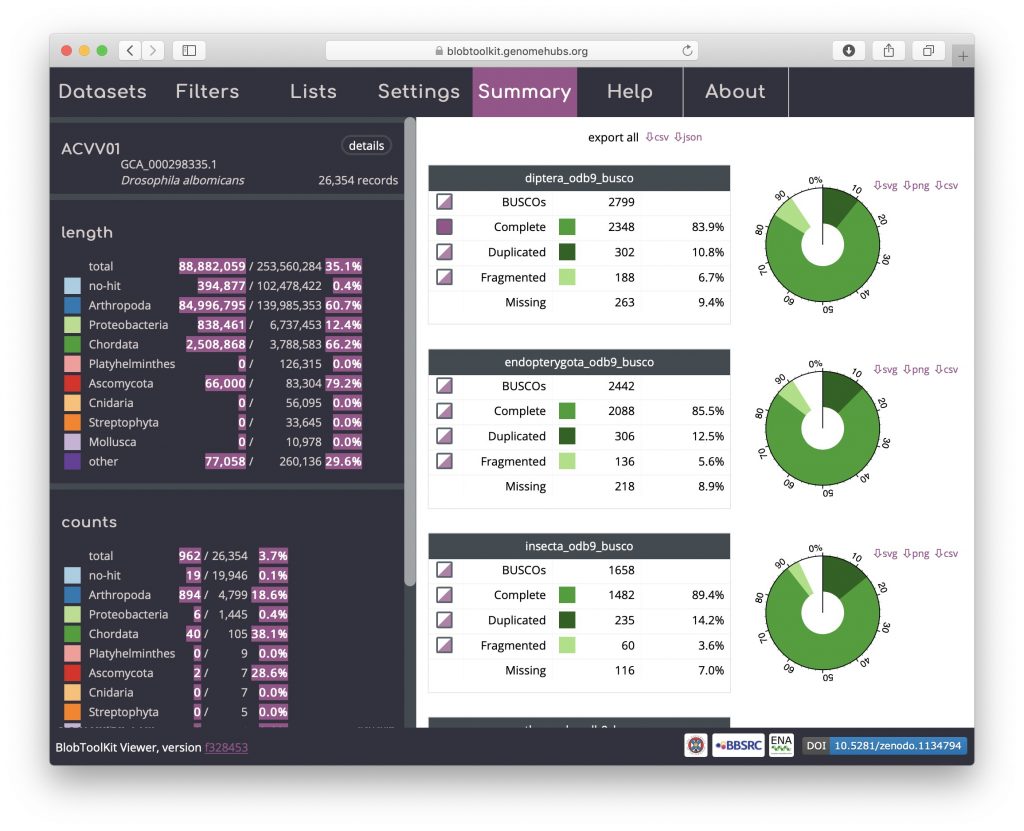Click the details button for ACVV01
The image size is (1024, 831).
(x=366, y=146)
